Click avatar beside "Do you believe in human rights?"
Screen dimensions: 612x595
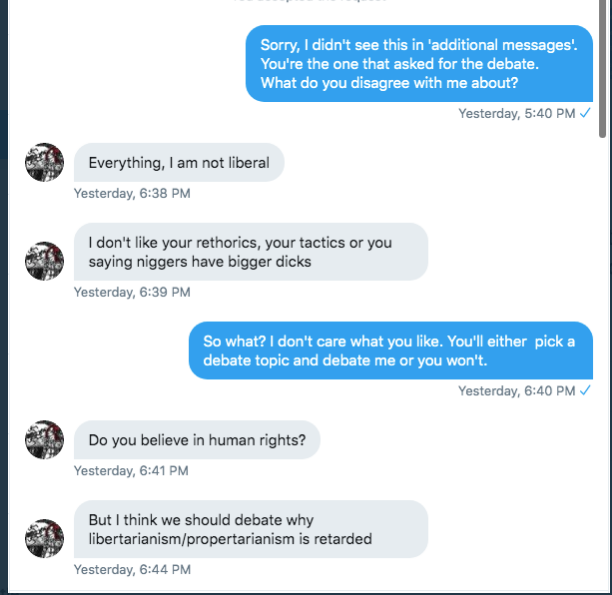tap(44, 439)
